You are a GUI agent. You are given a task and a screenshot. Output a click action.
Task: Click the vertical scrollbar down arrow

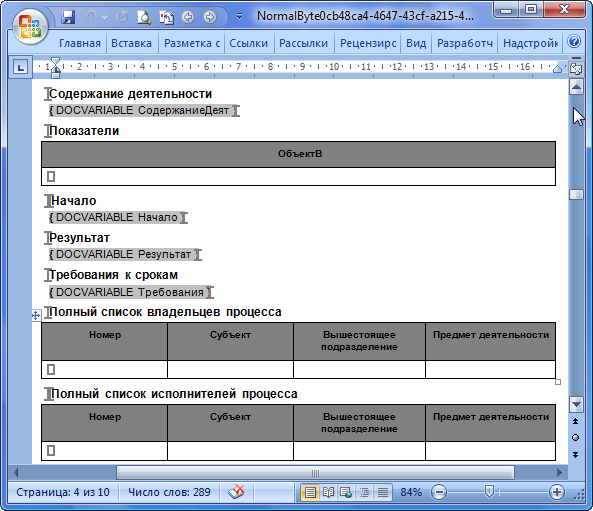point(576,405)
